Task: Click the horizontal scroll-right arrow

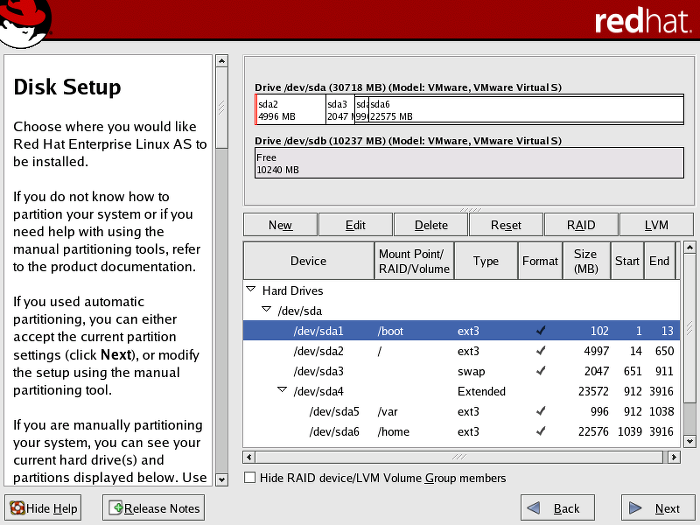Action: pos(674,457)
